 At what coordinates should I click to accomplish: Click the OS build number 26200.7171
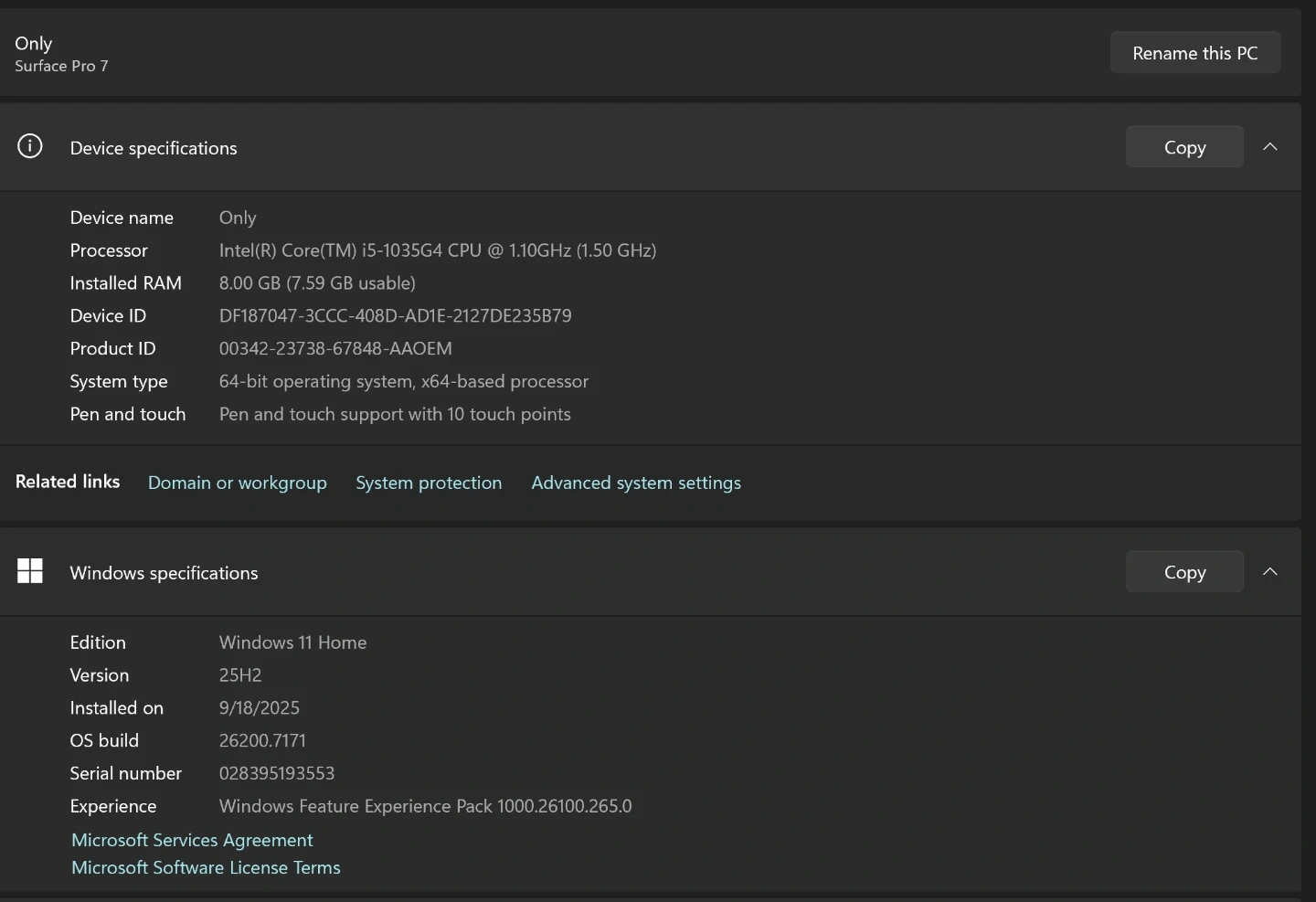coord(262,740)
